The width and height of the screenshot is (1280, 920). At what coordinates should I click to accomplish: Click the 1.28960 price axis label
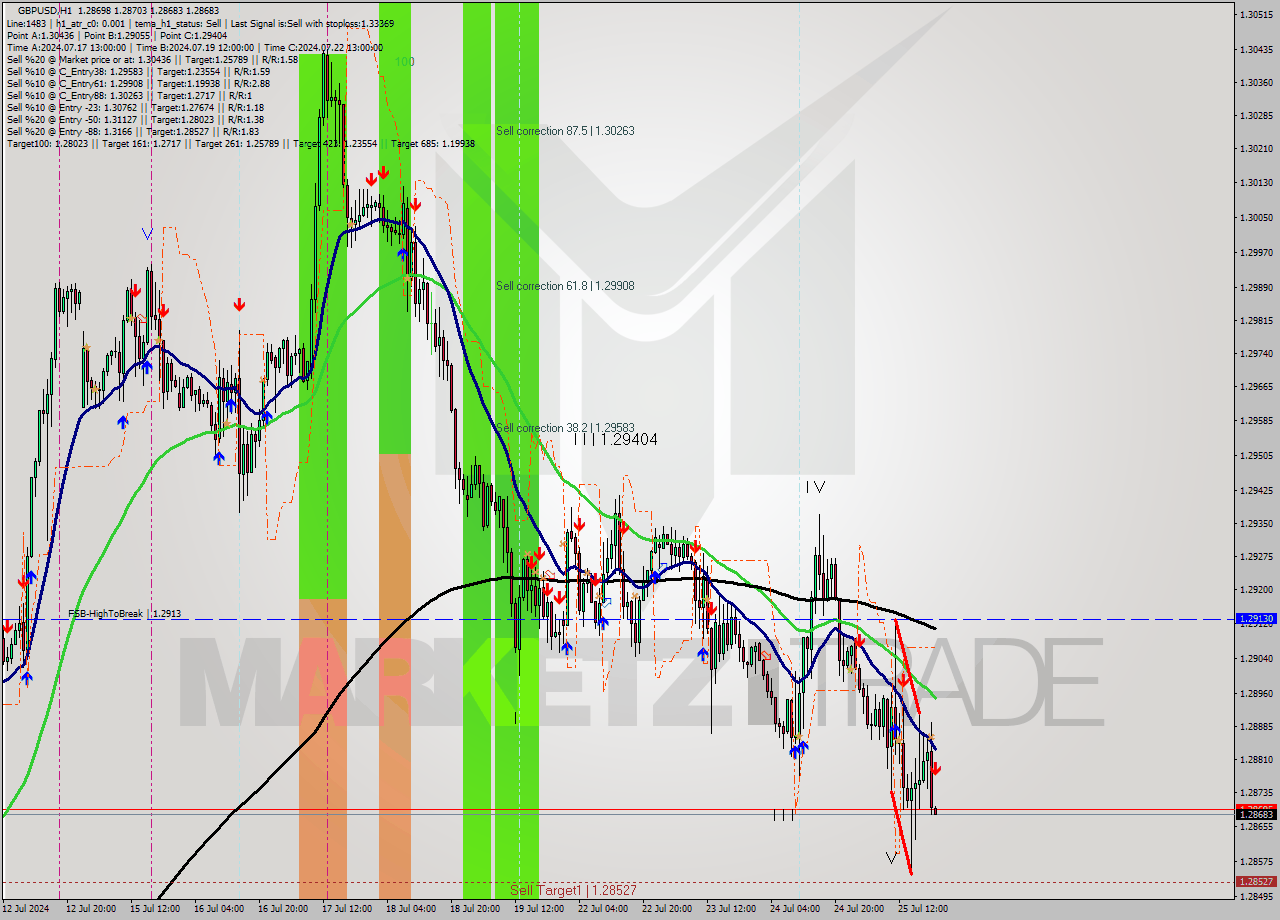point(1255,692)
